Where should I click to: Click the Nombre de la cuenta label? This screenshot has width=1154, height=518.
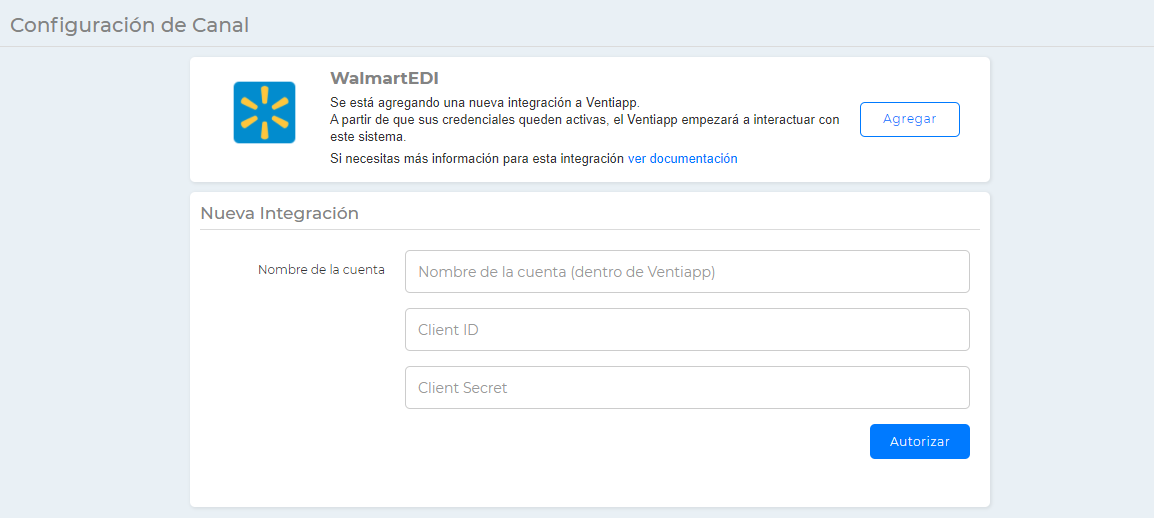321,270
